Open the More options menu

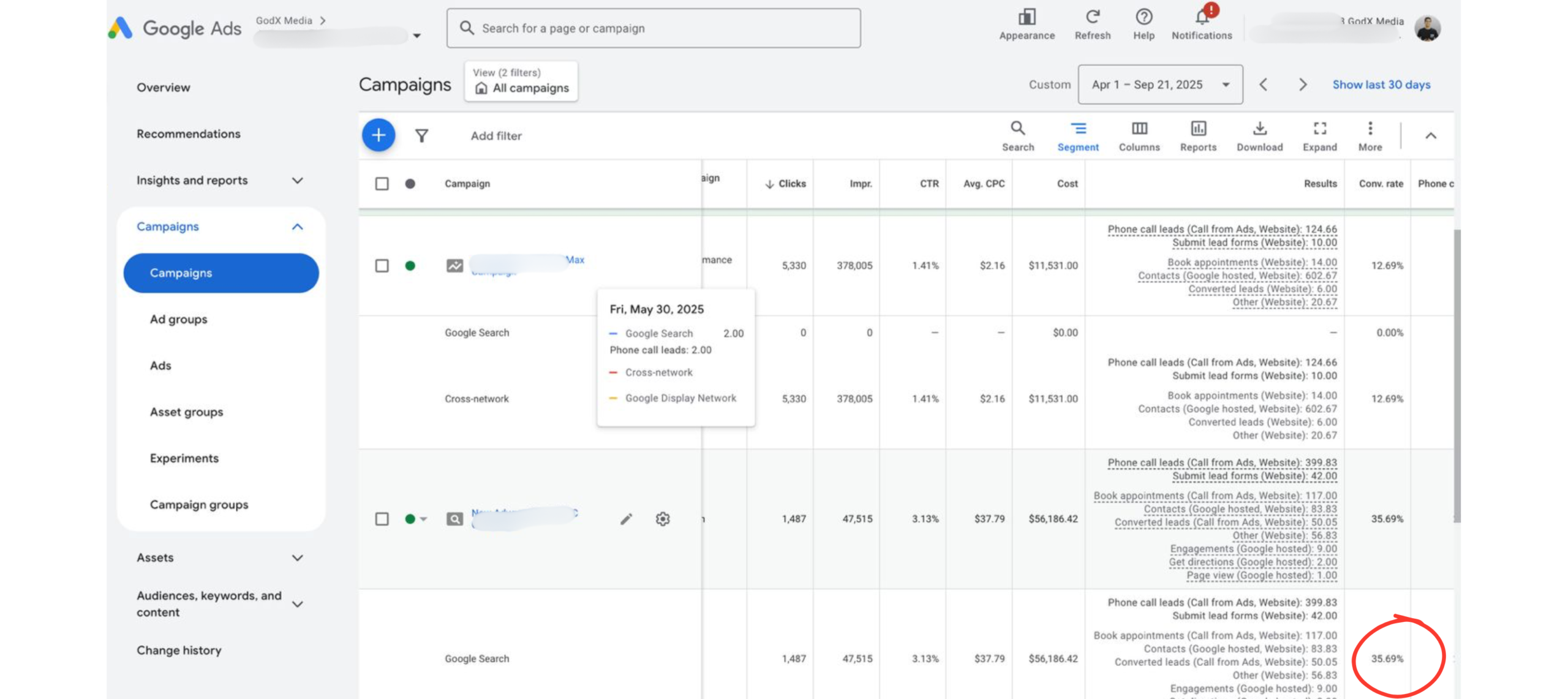(1370, 135)
